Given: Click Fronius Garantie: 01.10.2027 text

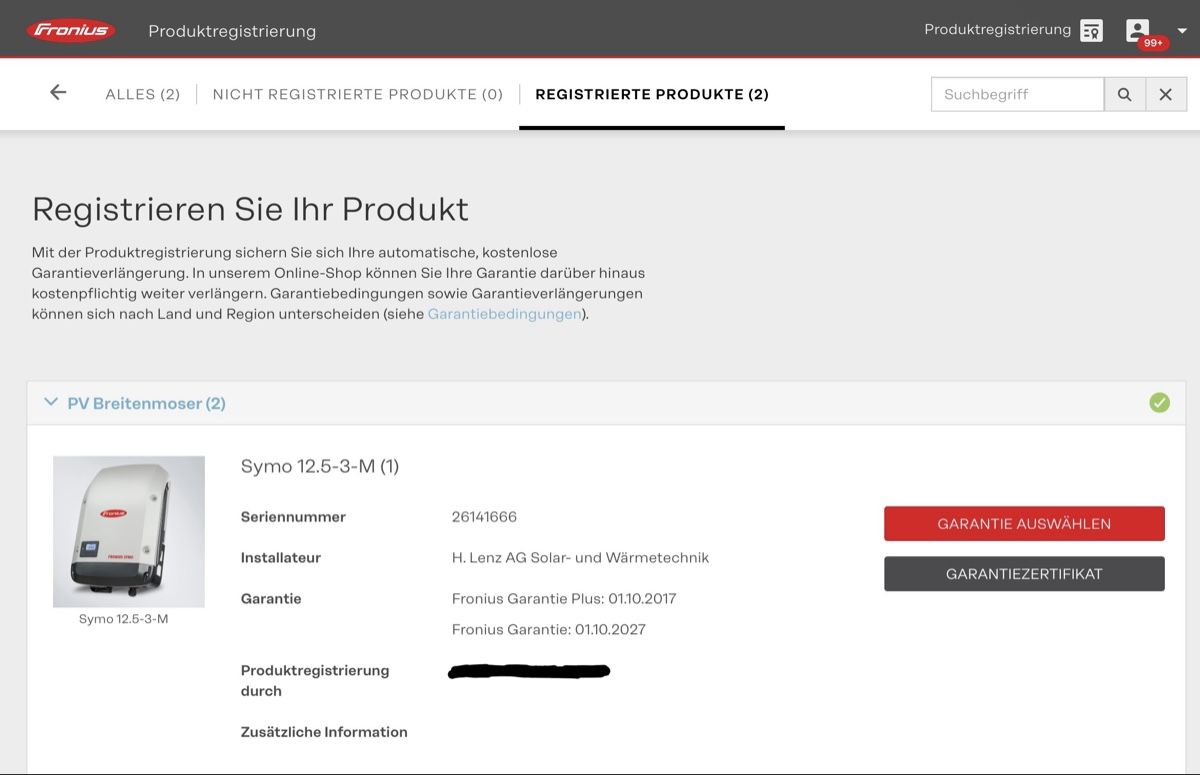Looking at the screenshot, I should pyautogui.click(x=549, y=630).
